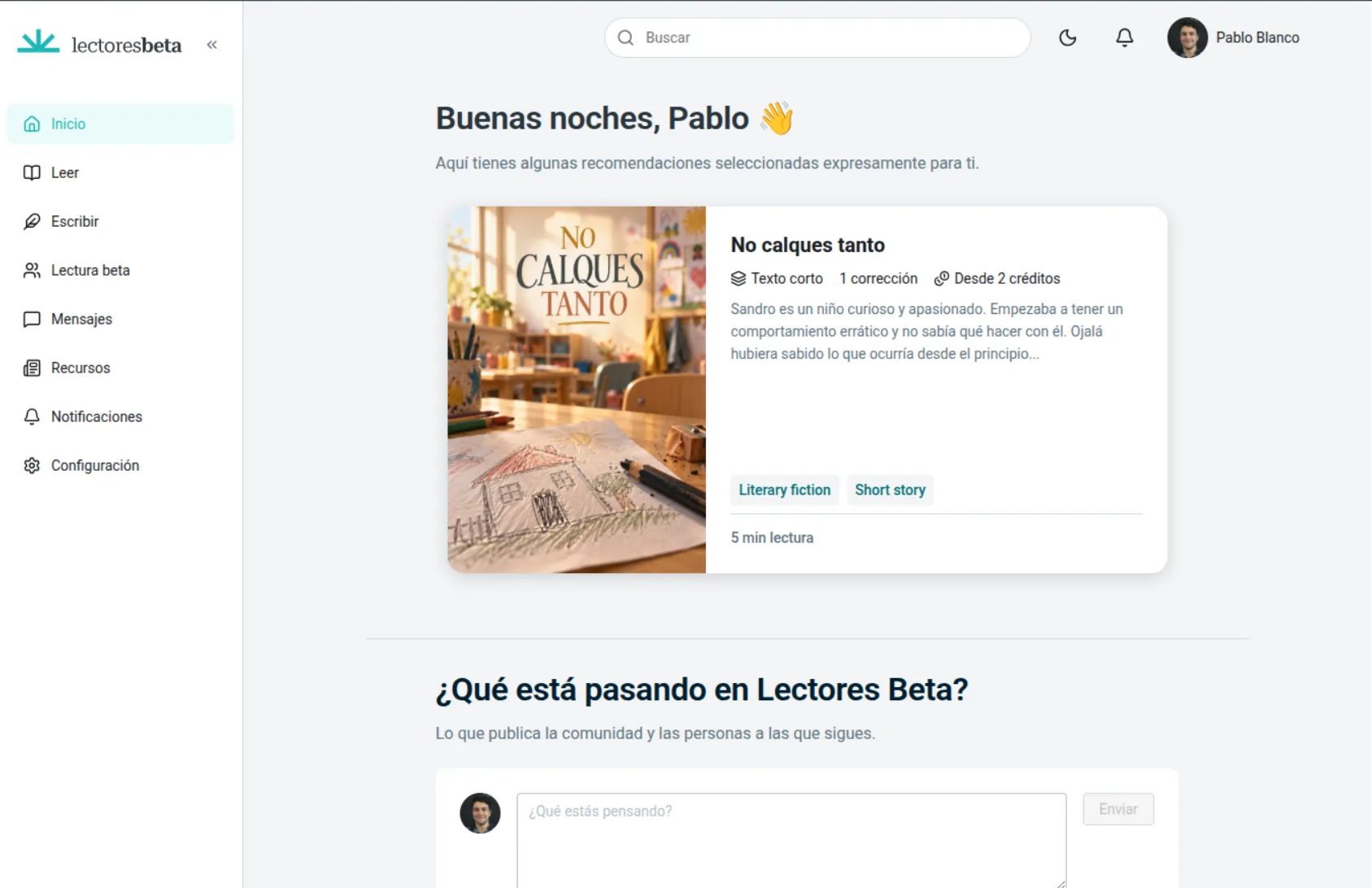1372x888 pixels.
Task: Click the Pablo Blanco user name
Action: [1257, 37]
